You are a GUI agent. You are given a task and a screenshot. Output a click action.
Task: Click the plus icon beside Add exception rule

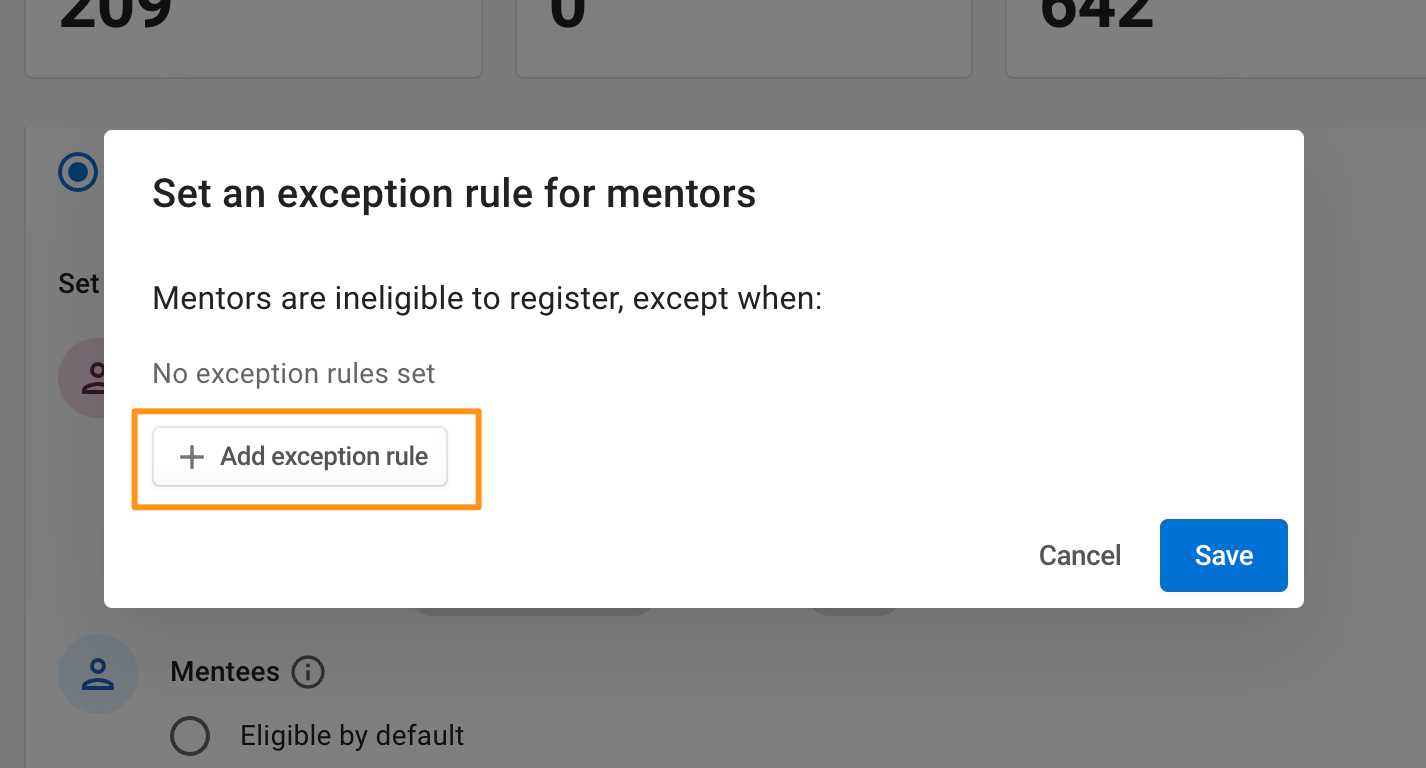[191, 457]
